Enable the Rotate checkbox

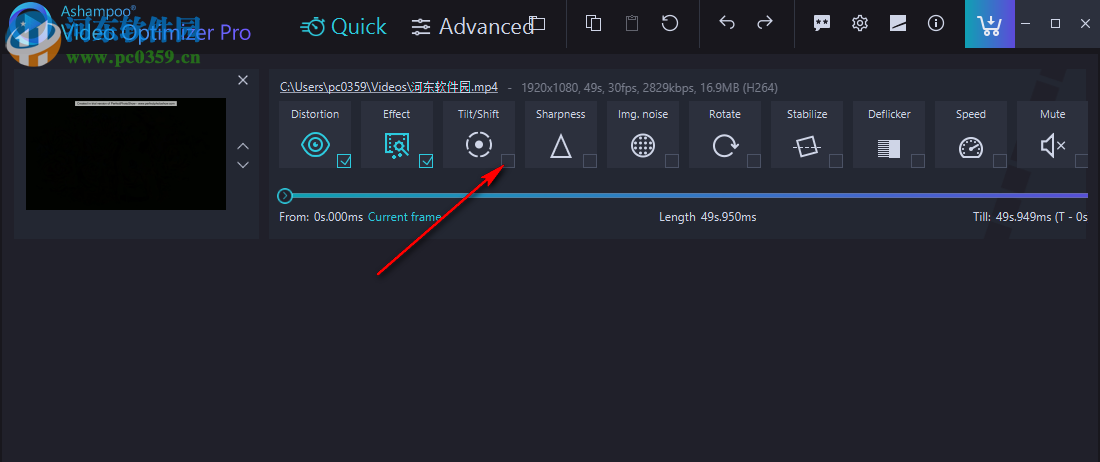point(754,161)
